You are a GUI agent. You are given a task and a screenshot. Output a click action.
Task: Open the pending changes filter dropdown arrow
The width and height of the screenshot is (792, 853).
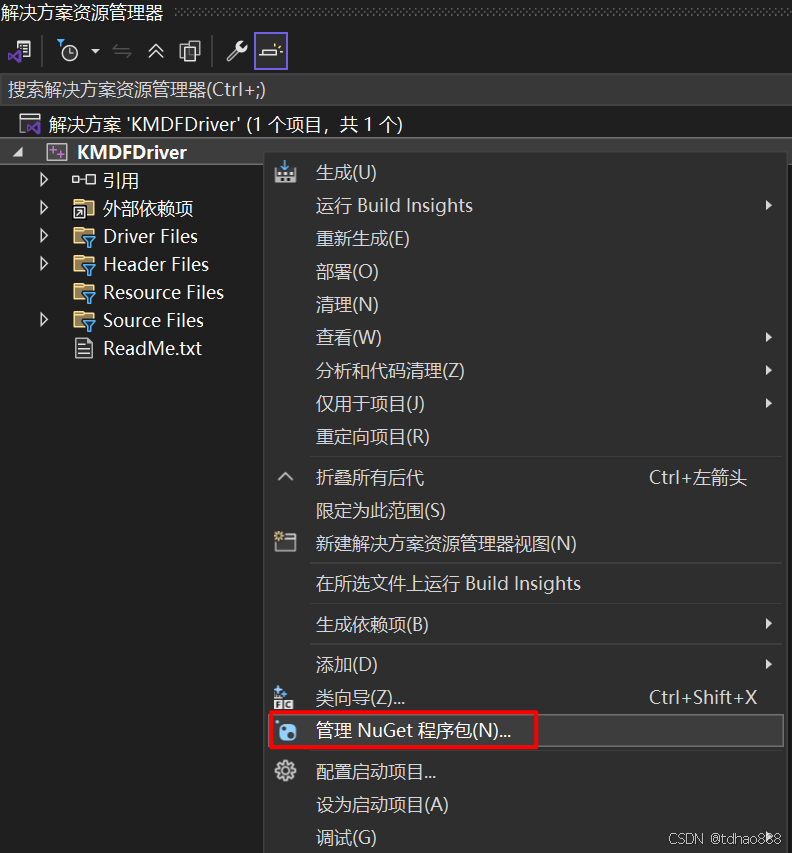[96, 51]
